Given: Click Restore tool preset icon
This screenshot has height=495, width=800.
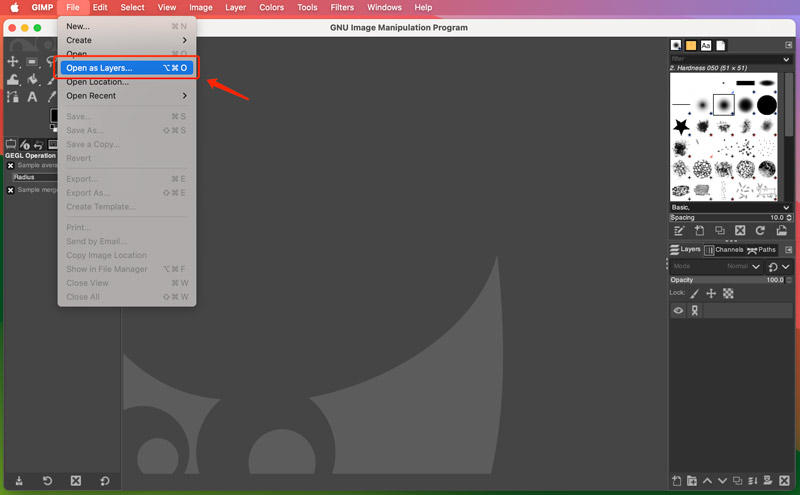Looking at the screenshot, I should click(47, 481).
